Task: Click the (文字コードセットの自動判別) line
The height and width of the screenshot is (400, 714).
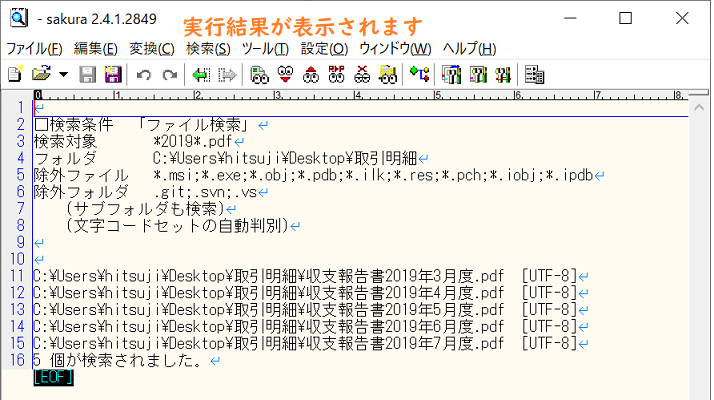Action: click(x=182, y=226)
